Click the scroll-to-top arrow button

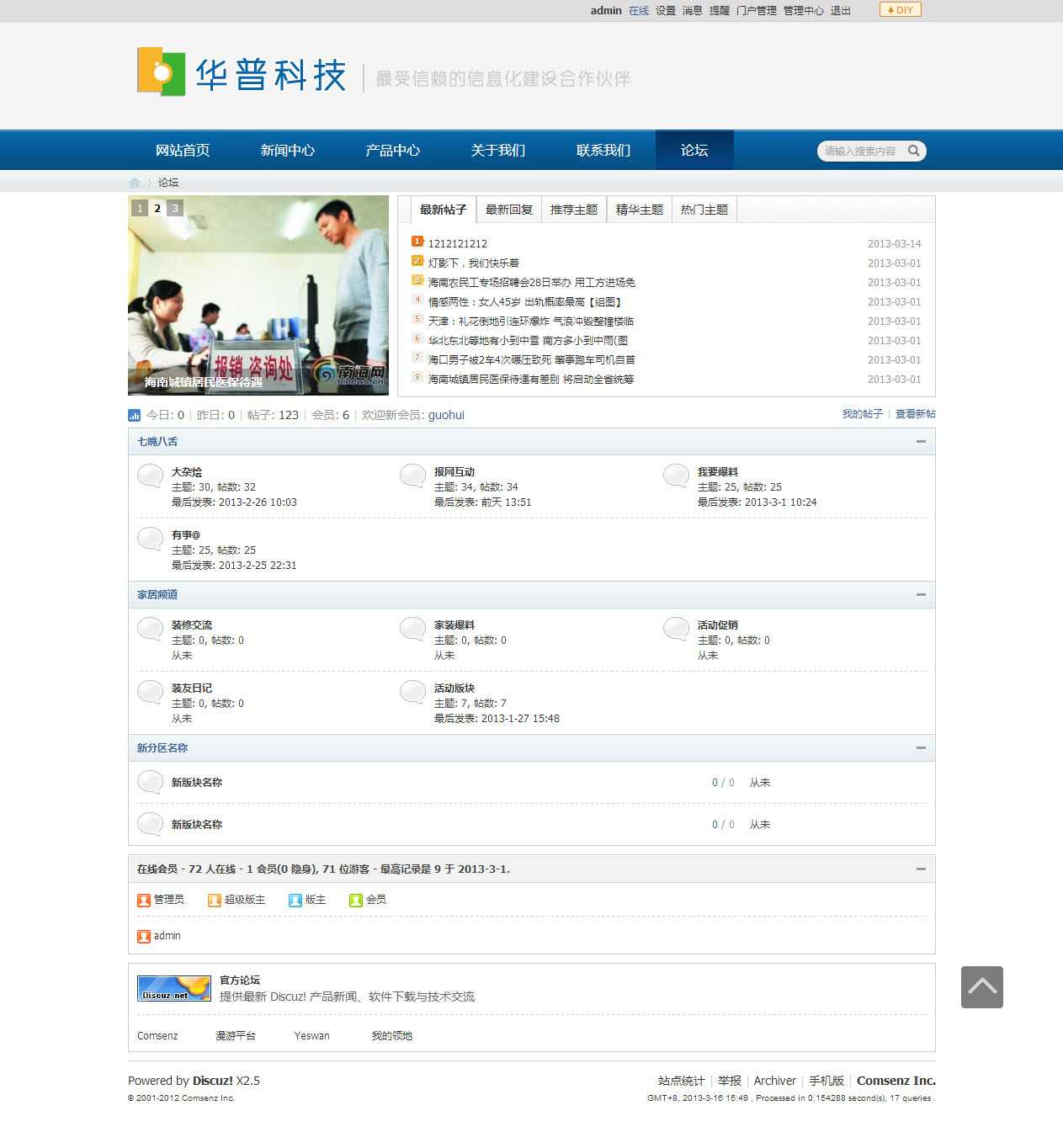coord(982,987)
